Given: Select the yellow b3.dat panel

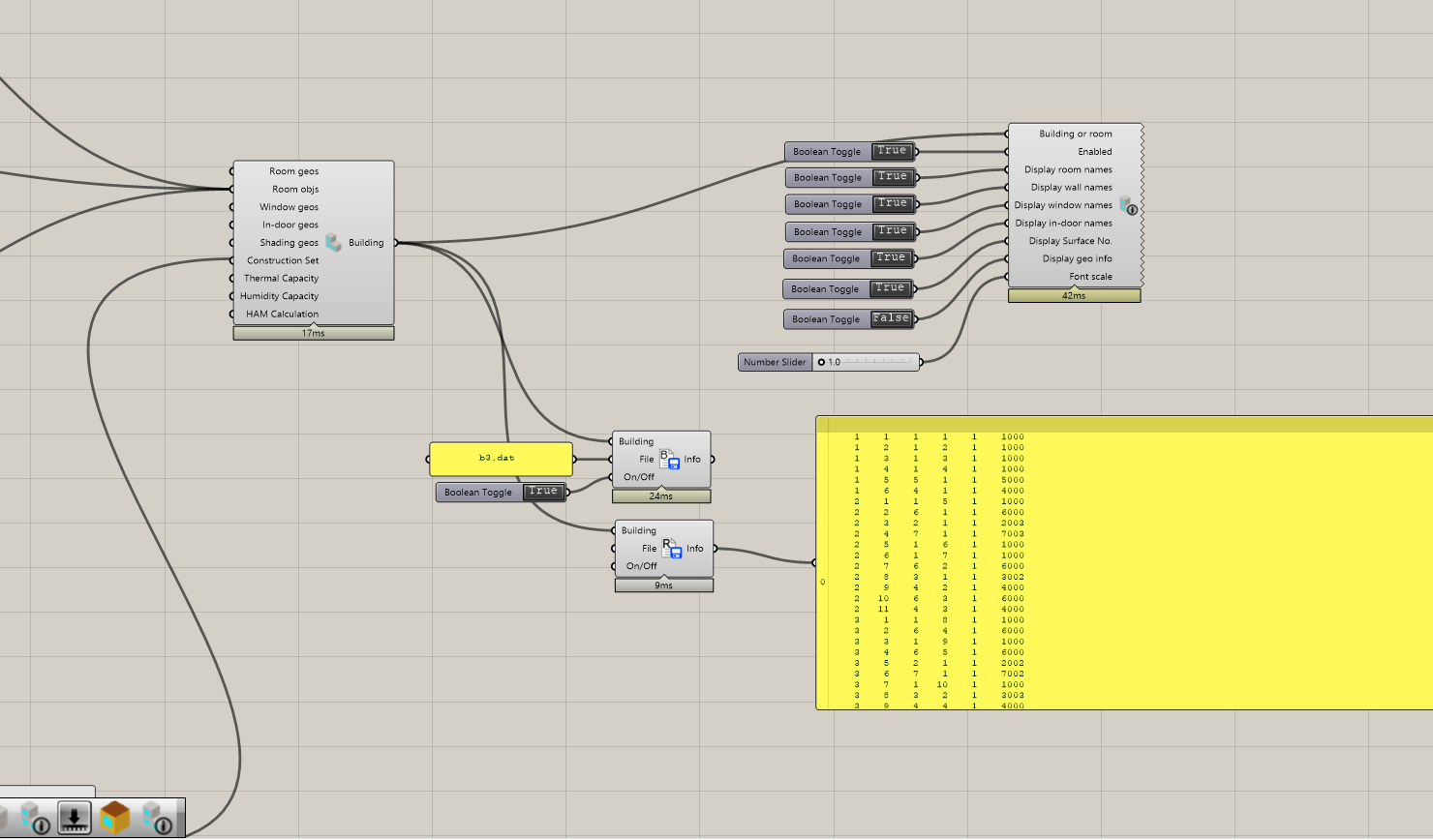Looking at the screenshot, I should [x=501, y=459].
